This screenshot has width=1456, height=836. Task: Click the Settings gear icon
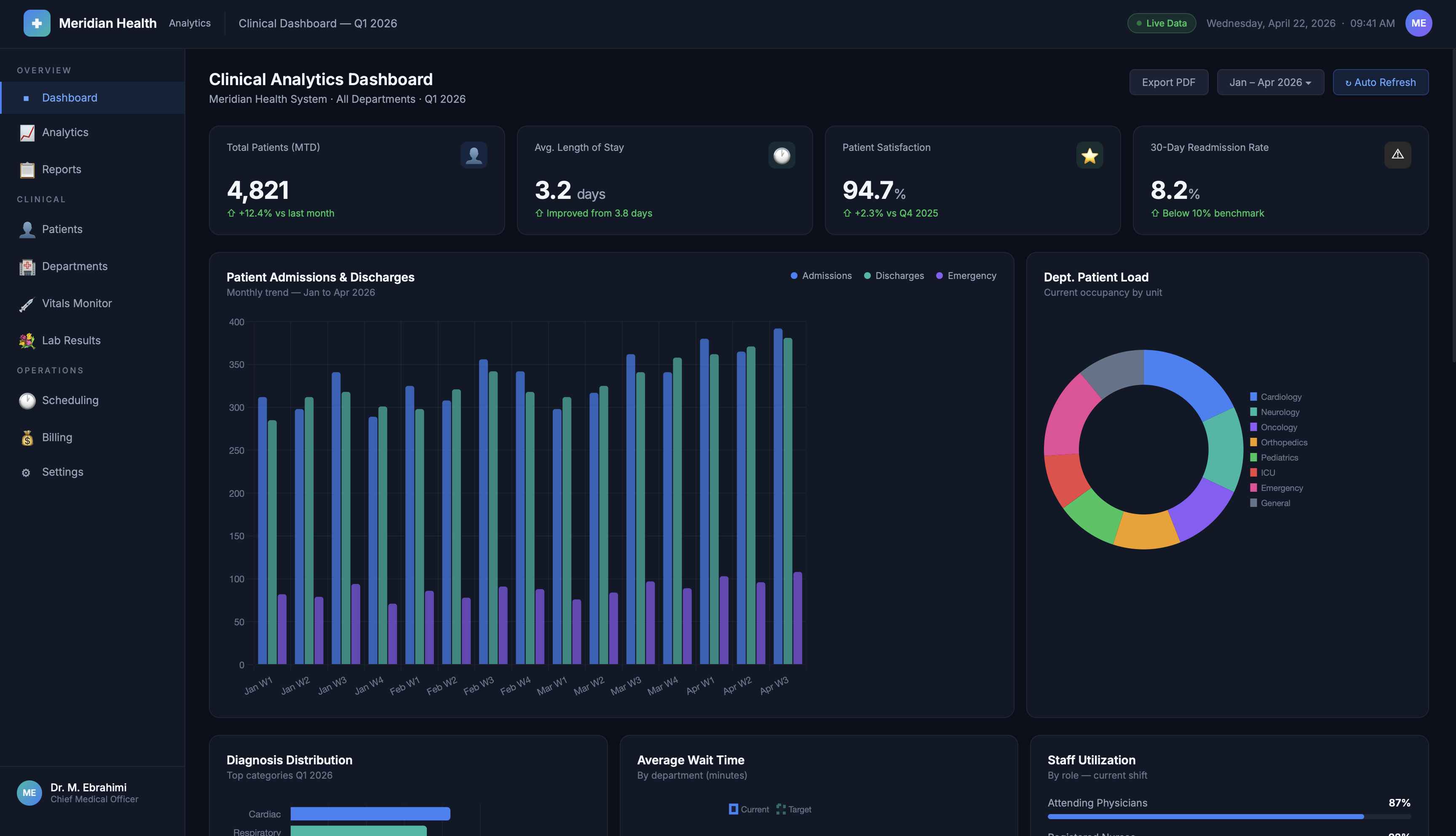coord(26,472)
